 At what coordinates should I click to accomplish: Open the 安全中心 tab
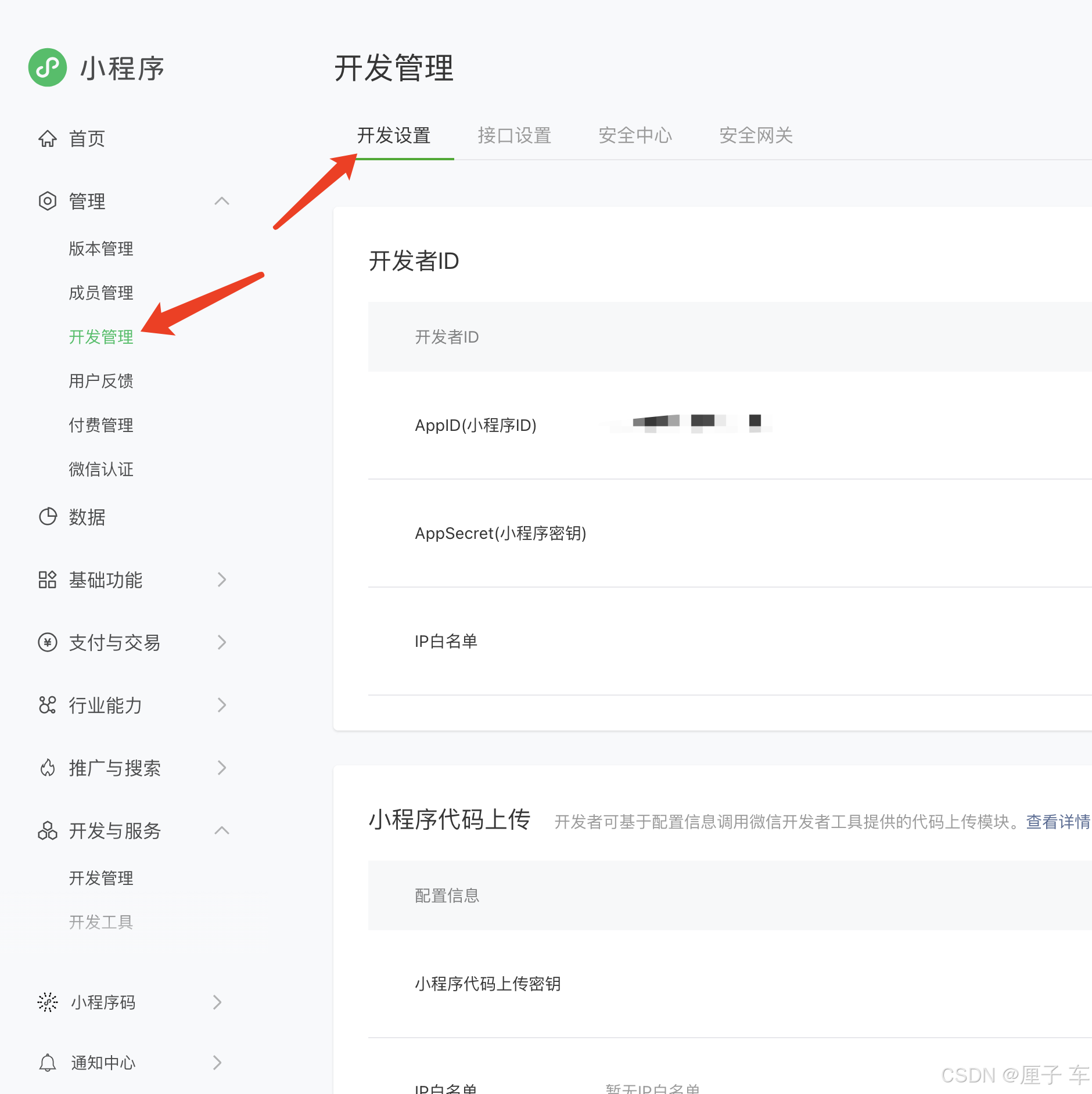click(x=635, y=135)
